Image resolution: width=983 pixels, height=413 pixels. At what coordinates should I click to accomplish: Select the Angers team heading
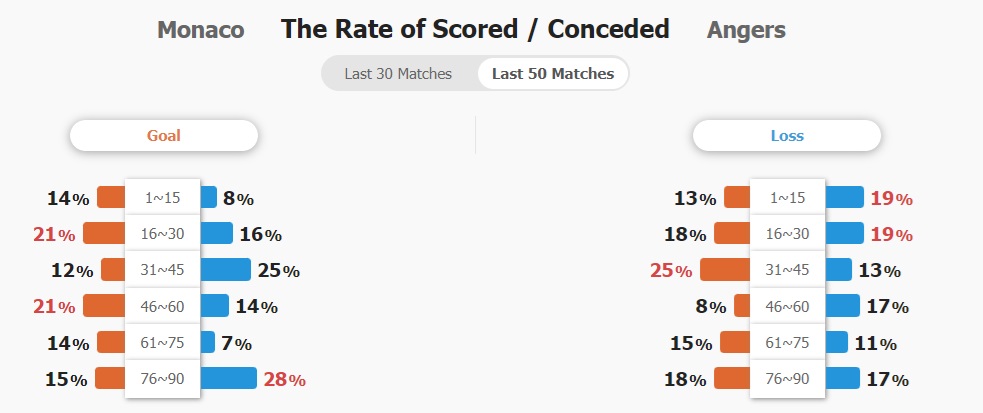point(746,30)
